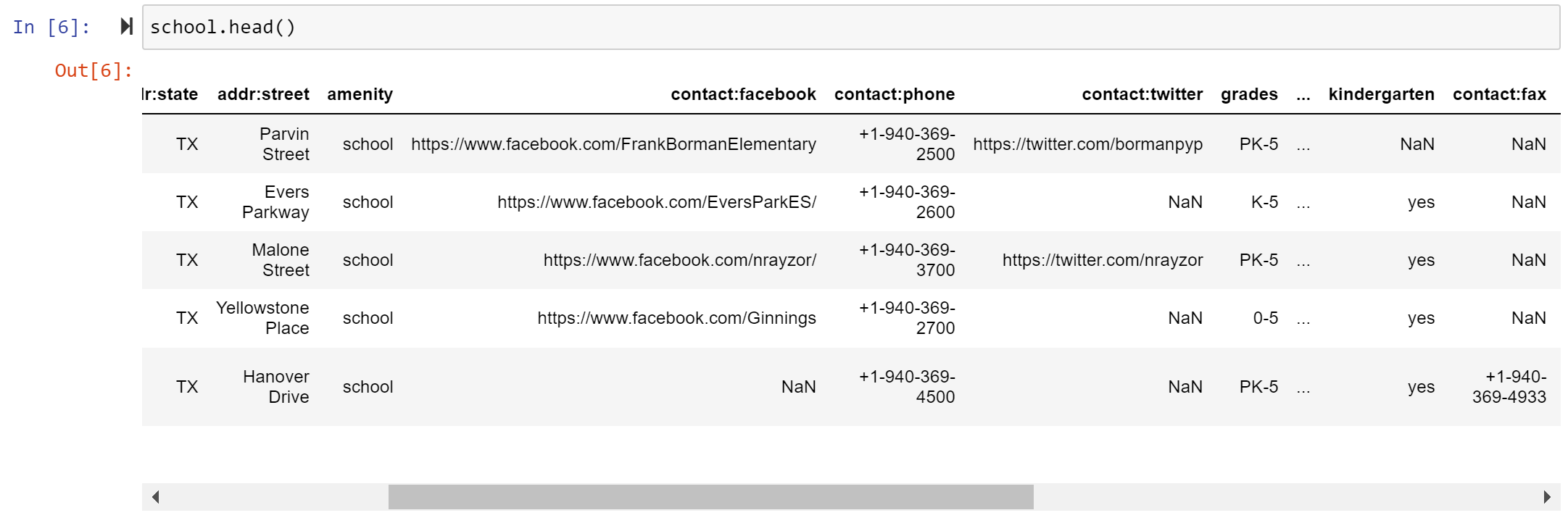Click the contact:facebook column header
Screen dimensions: 1568x518
click(x=743, y=94)
